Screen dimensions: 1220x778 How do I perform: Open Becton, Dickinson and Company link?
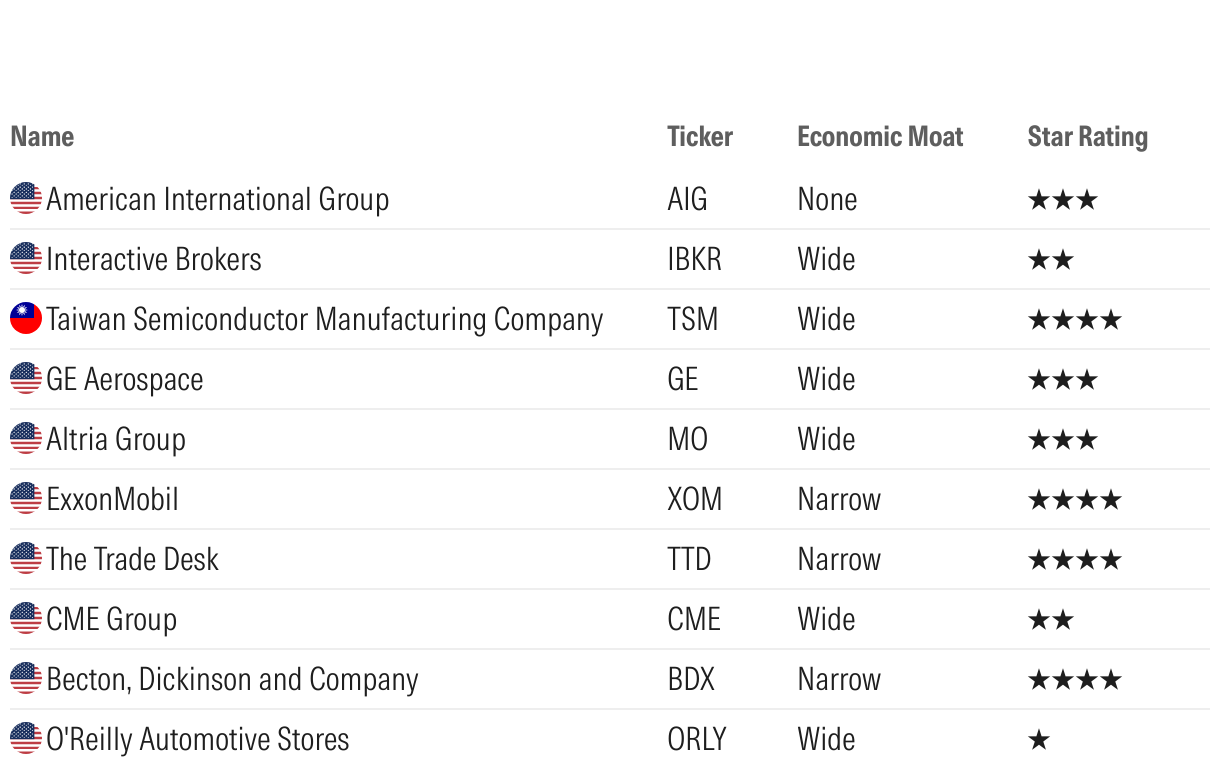coord(232,680)
